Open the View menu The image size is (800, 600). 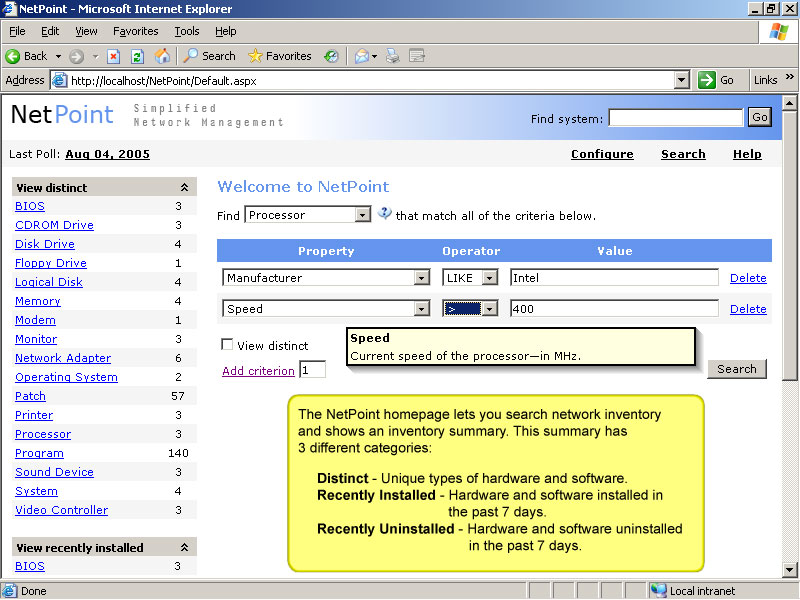tap(86, 31)
